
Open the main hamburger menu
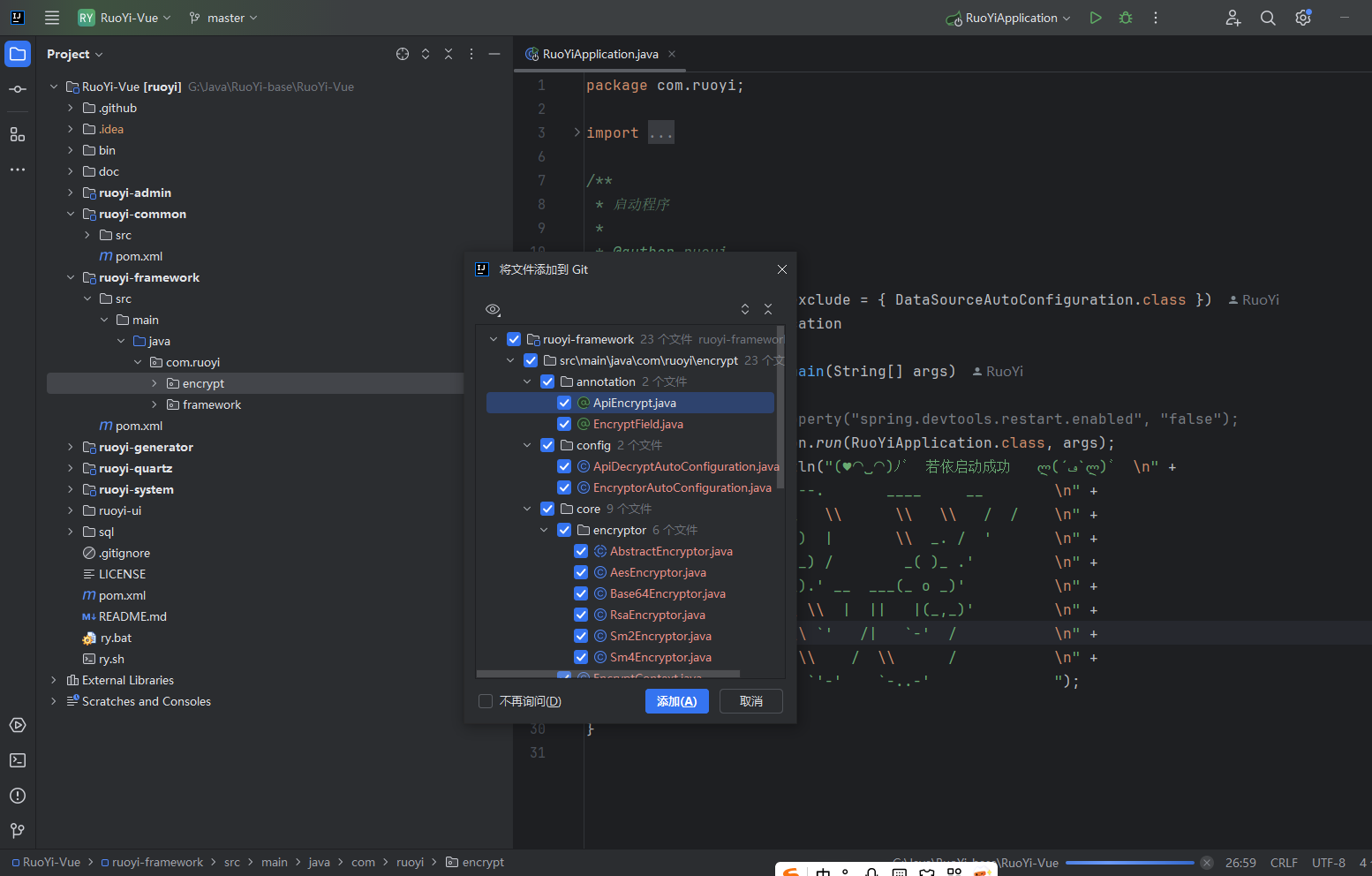[52, 18]
